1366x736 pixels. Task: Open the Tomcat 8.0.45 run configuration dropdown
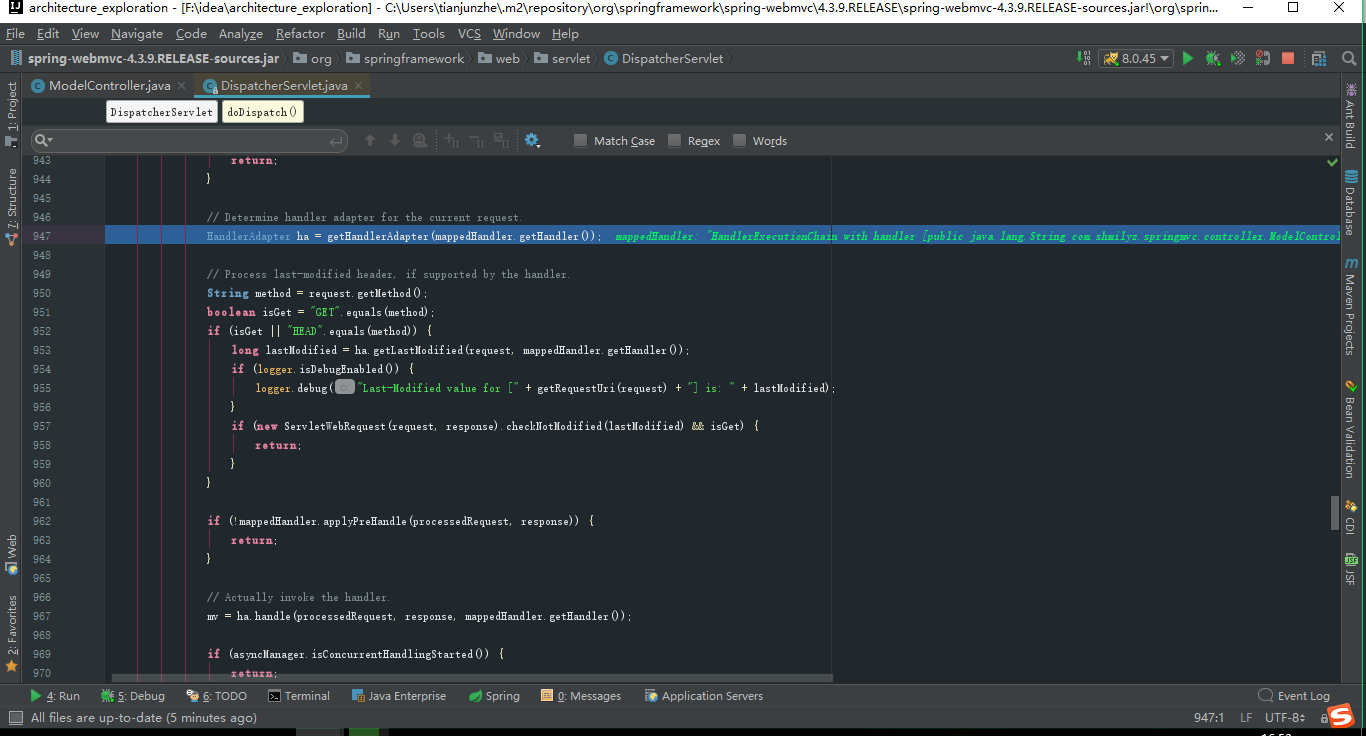tap(1135, 58)
